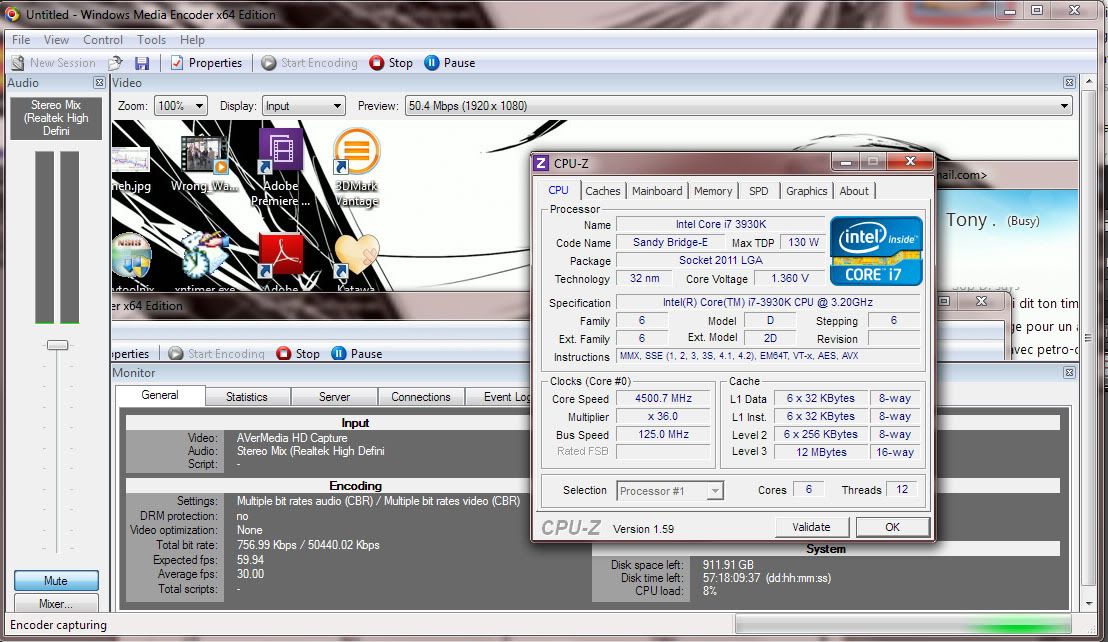Click the Windows Media Encoder title bar icon
Image resolution: width=1108 pixels, height=642 pixels.
coord(12,14)
